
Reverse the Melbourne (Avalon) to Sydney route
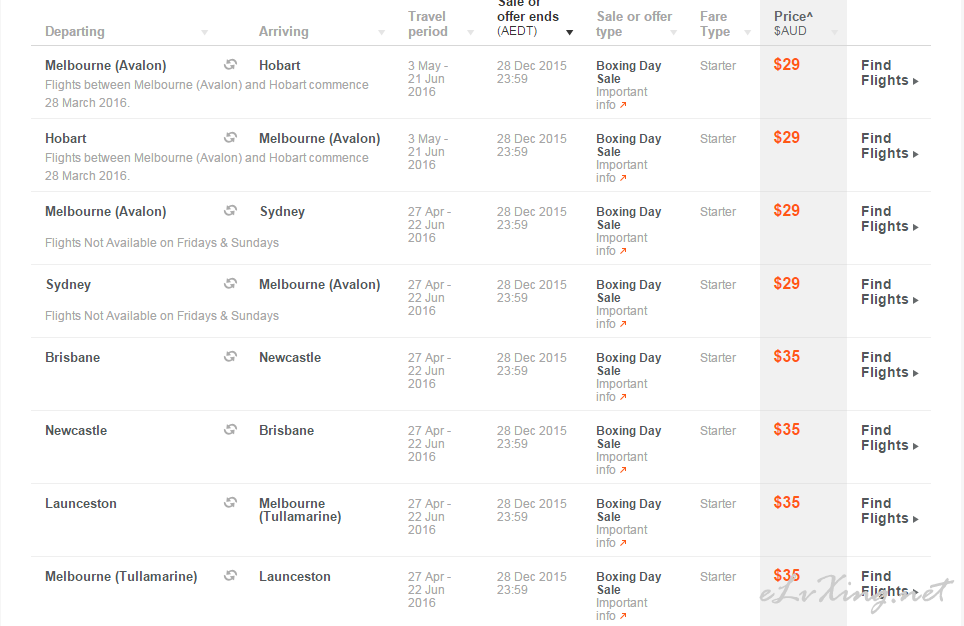point(231,211)
